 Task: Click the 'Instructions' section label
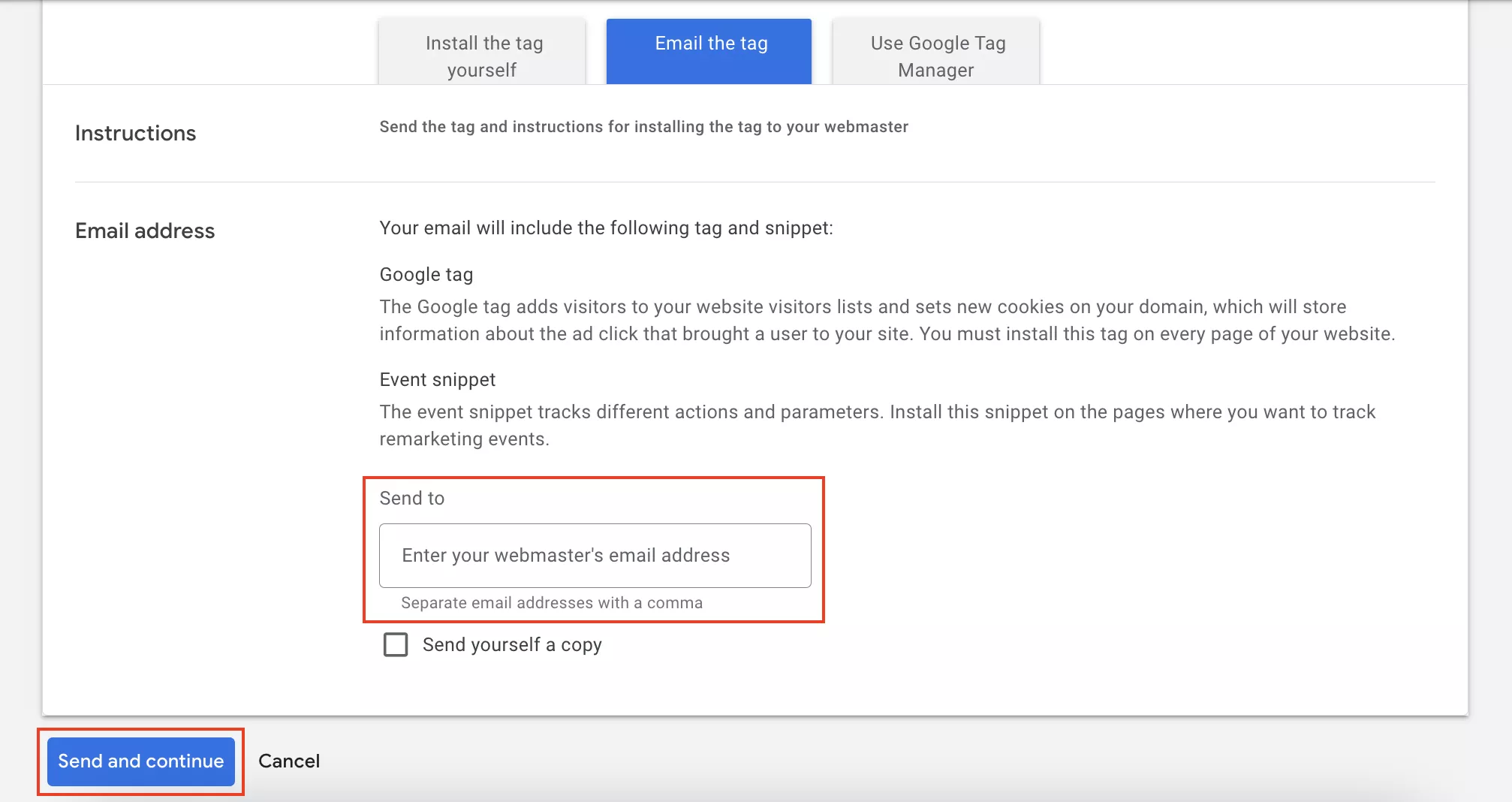coord(136,133)
